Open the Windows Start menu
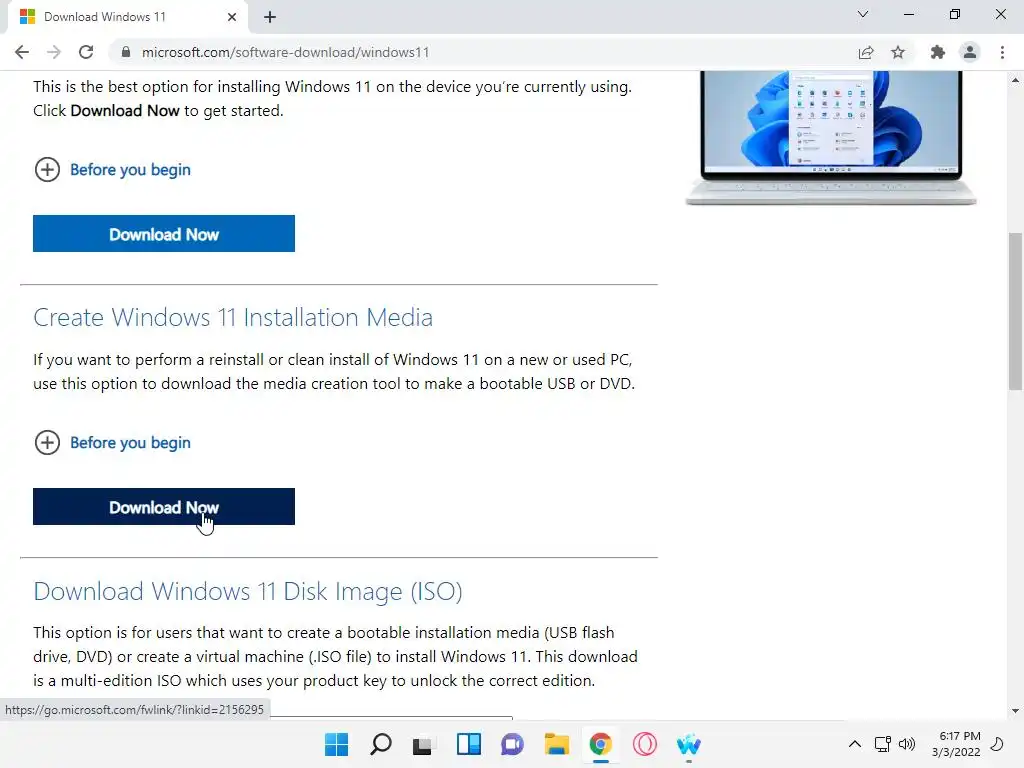This screenshot has height=768, width=1024. (x=337, y=744)
